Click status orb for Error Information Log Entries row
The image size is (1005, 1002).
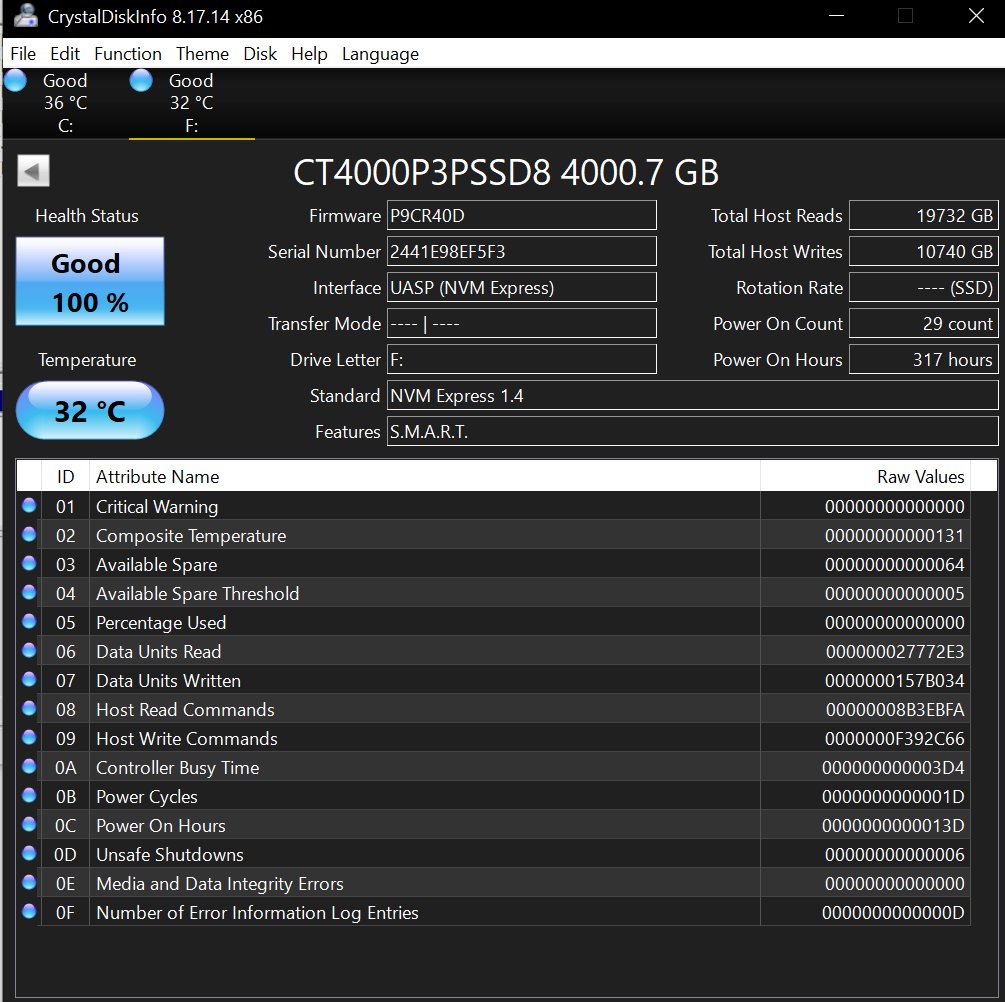(29, 911)
